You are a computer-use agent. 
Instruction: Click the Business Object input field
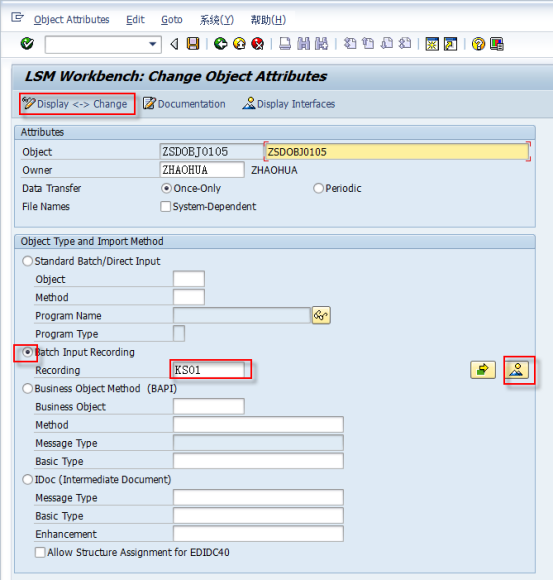coord(209,406)
